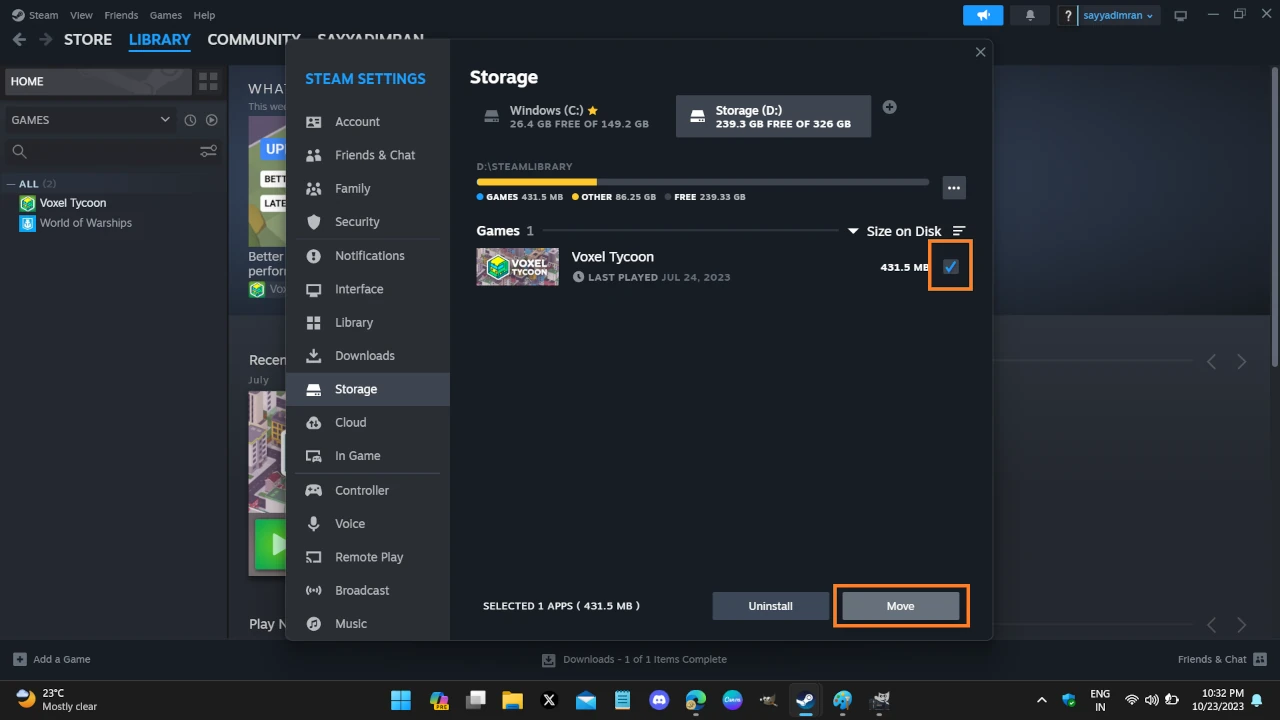Click the storage usage bar for D drive
The height and width of the screenshot is (720, 1280).
click(702, 182)
